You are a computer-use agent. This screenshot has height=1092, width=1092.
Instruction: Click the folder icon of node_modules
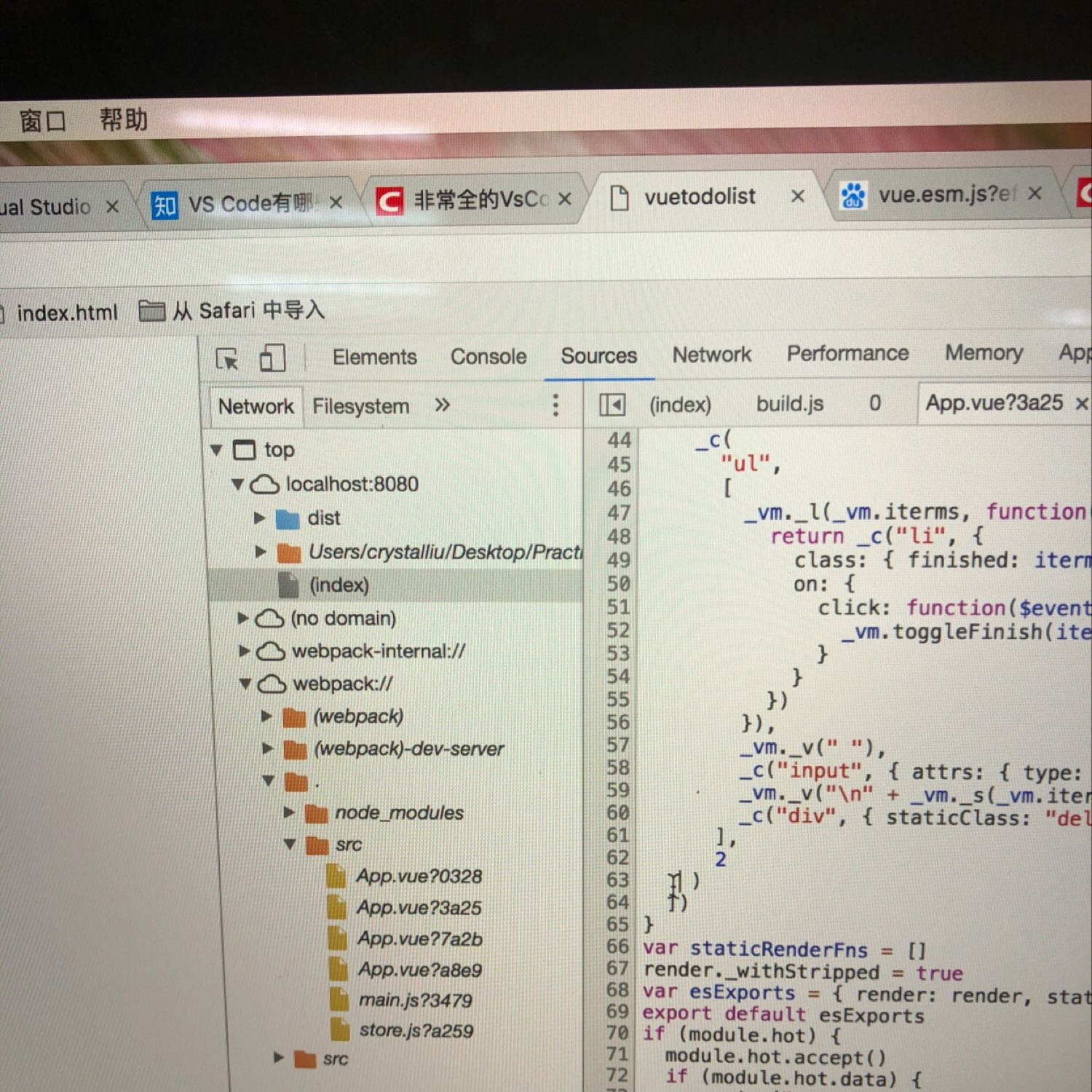pos(316,813)
